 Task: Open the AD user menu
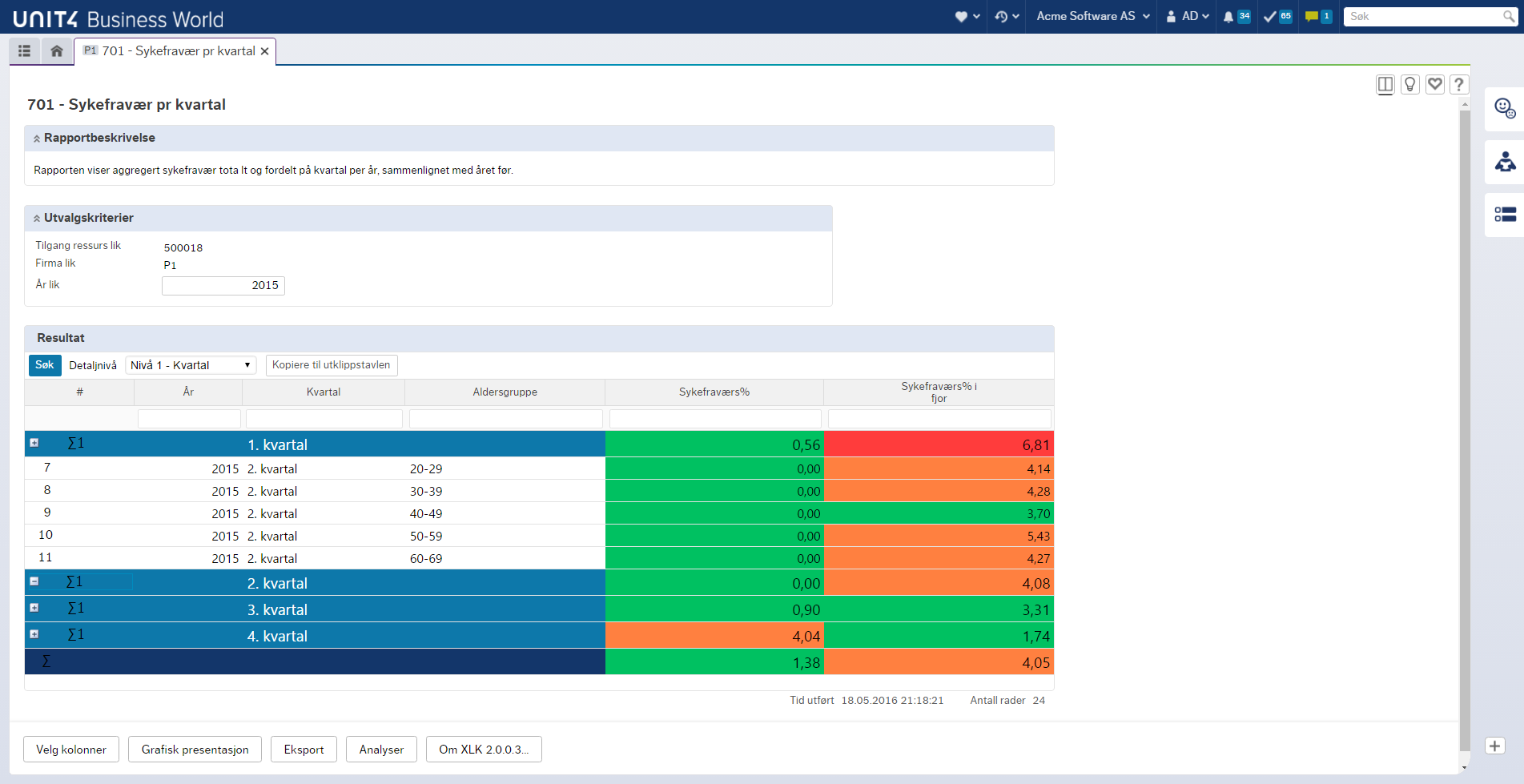click(x=1188, y=16)
